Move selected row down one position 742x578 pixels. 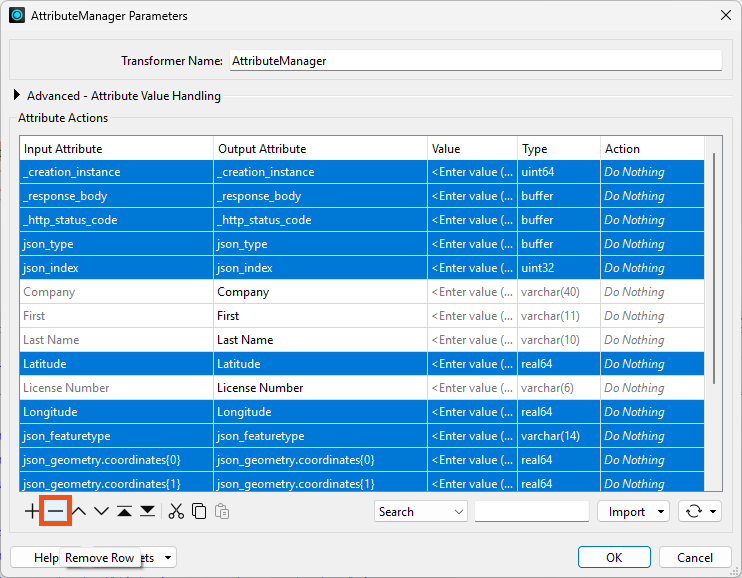point(101,511)
